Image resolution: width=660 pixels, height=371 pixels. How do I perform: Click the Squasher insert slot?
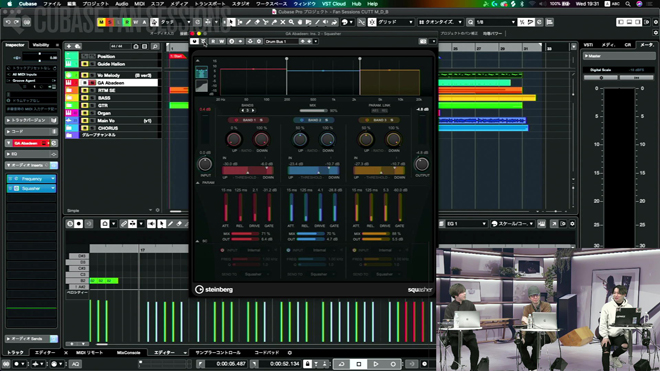coord(31,188)
